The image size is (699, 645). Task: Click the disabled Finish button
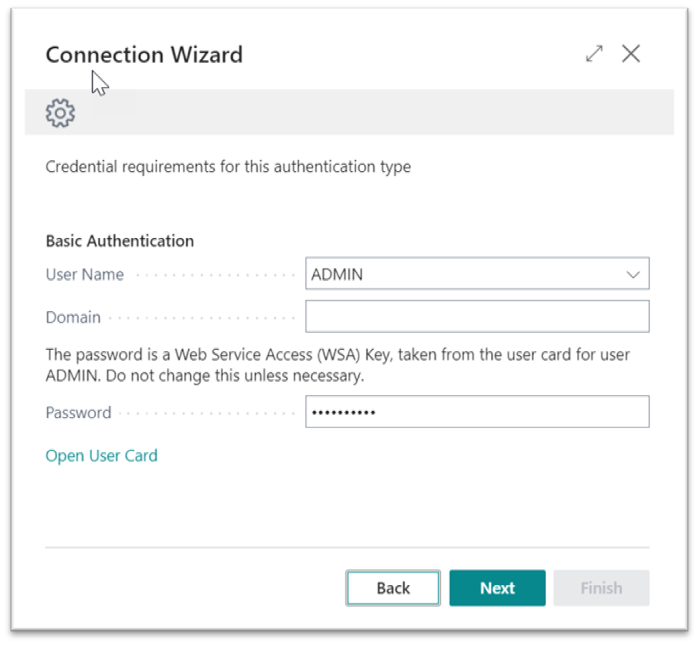pos(601,588)
